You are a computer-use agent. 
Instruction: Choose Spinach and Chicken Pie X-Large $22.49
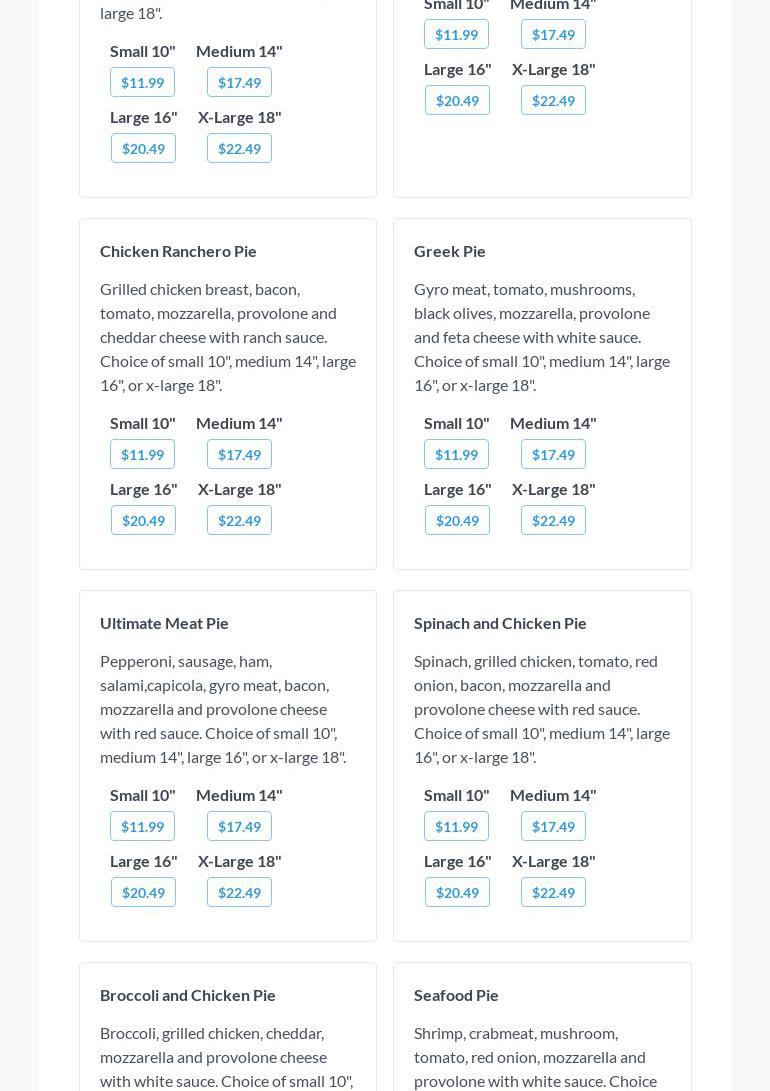[554, 893]
